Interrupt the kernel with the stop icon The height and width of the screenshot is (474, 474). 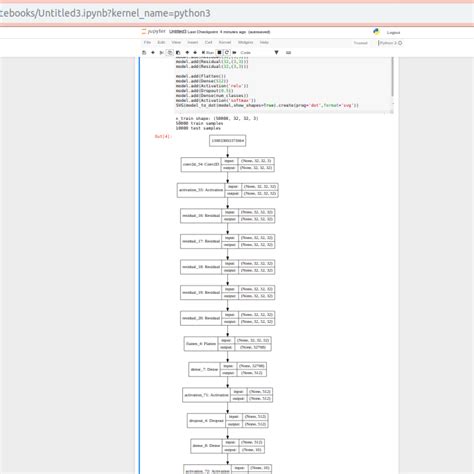tap(219, 53)
